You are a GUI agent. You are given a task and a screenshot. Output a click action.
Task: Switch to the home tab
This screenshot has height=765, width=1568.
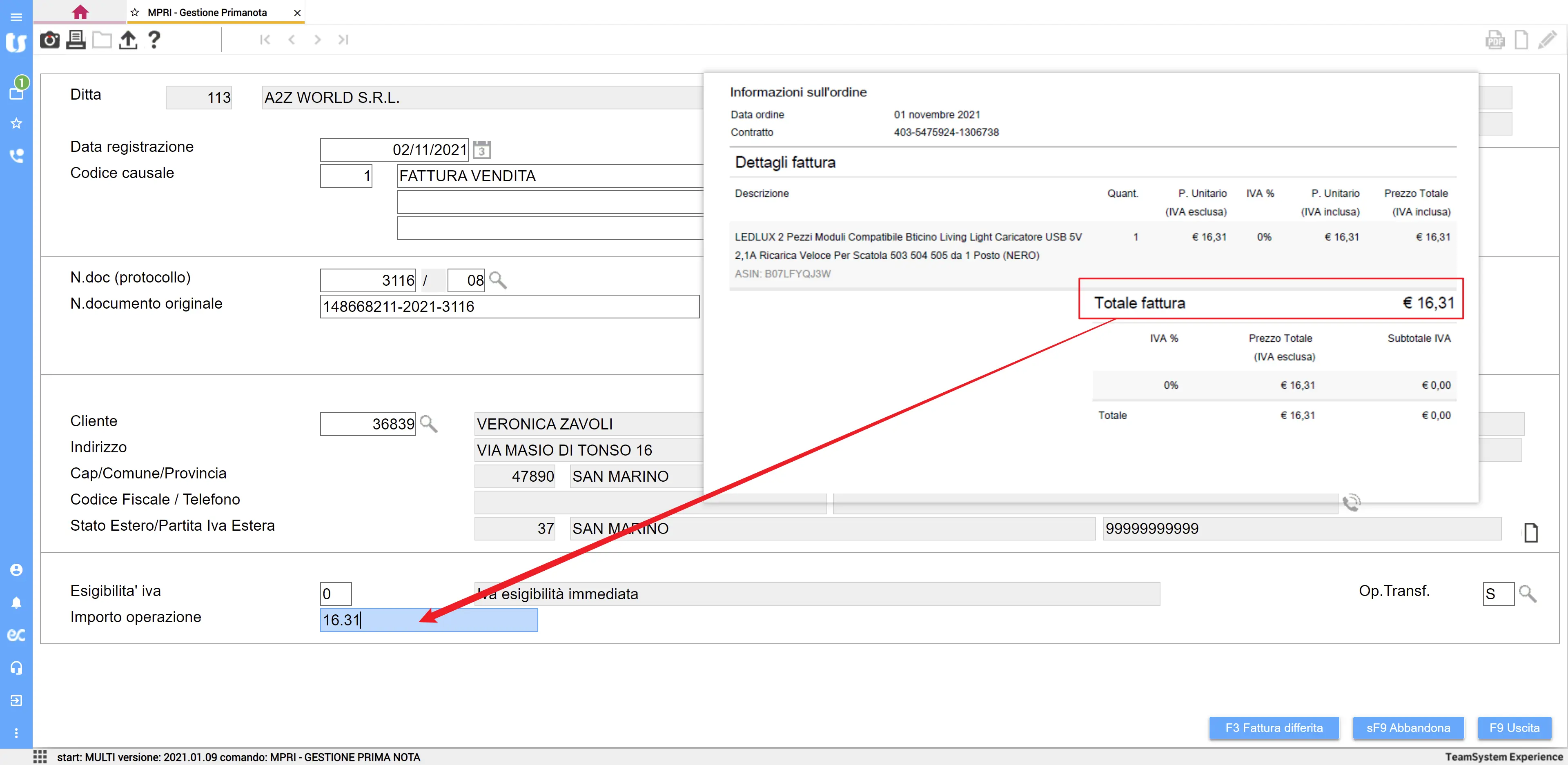point(80,12)
